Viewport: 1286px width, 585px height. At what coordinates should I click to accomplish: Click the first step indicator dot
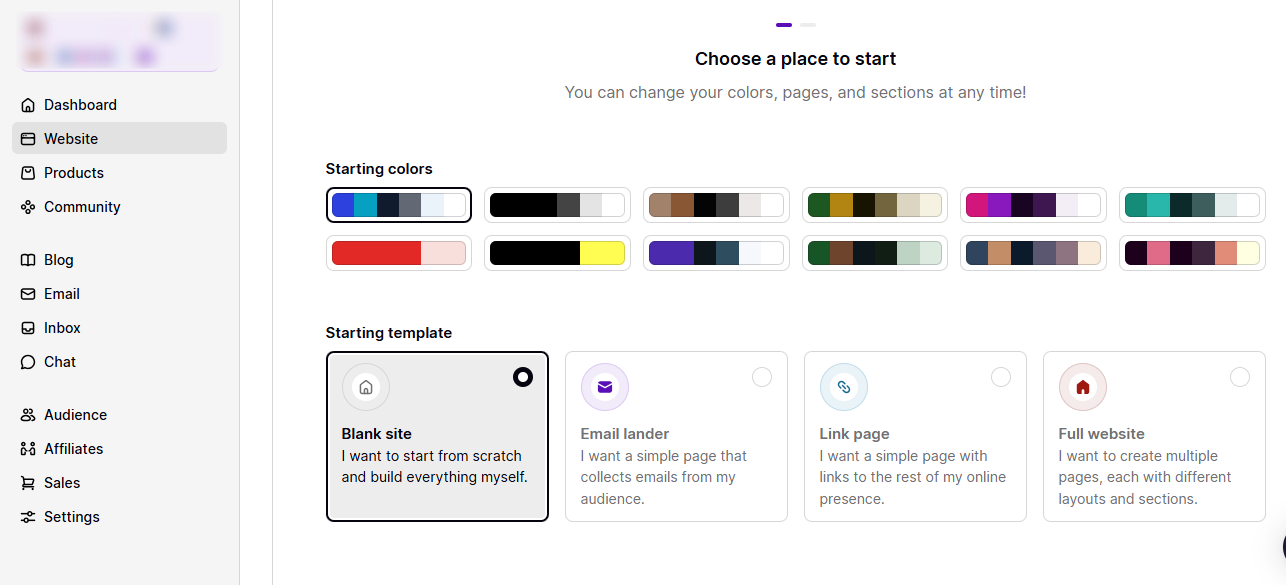click(x=784, y=24)
